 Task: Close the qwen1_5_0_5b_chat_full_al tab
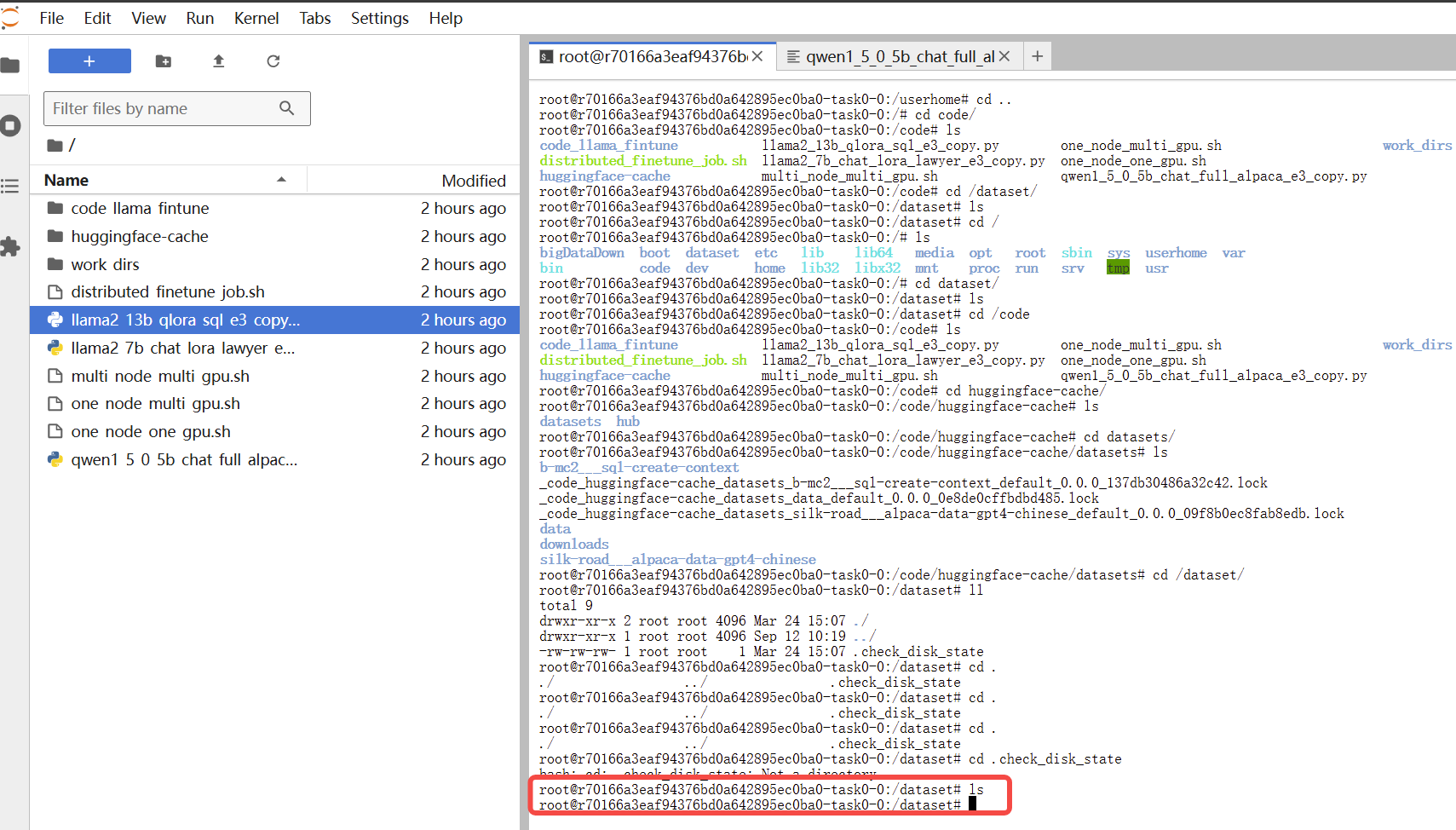tap(1004, 56)
